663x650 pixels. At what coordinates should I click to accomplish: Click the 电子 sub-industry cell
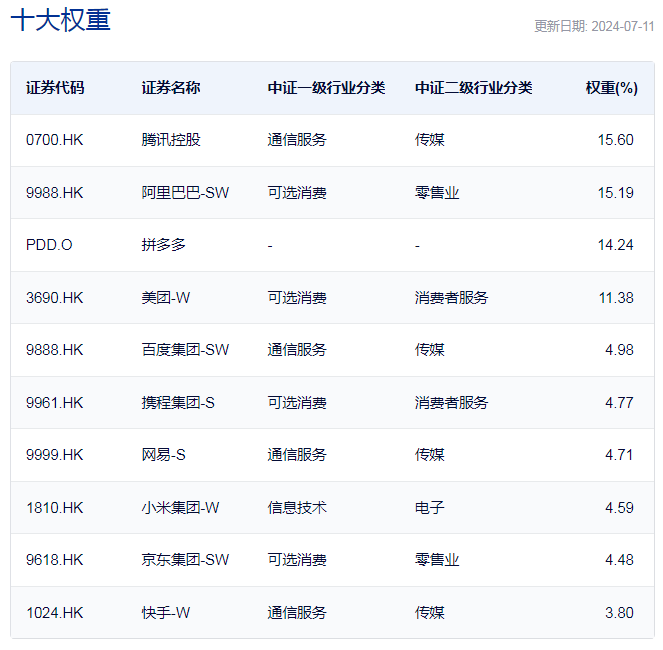[430, 507]
